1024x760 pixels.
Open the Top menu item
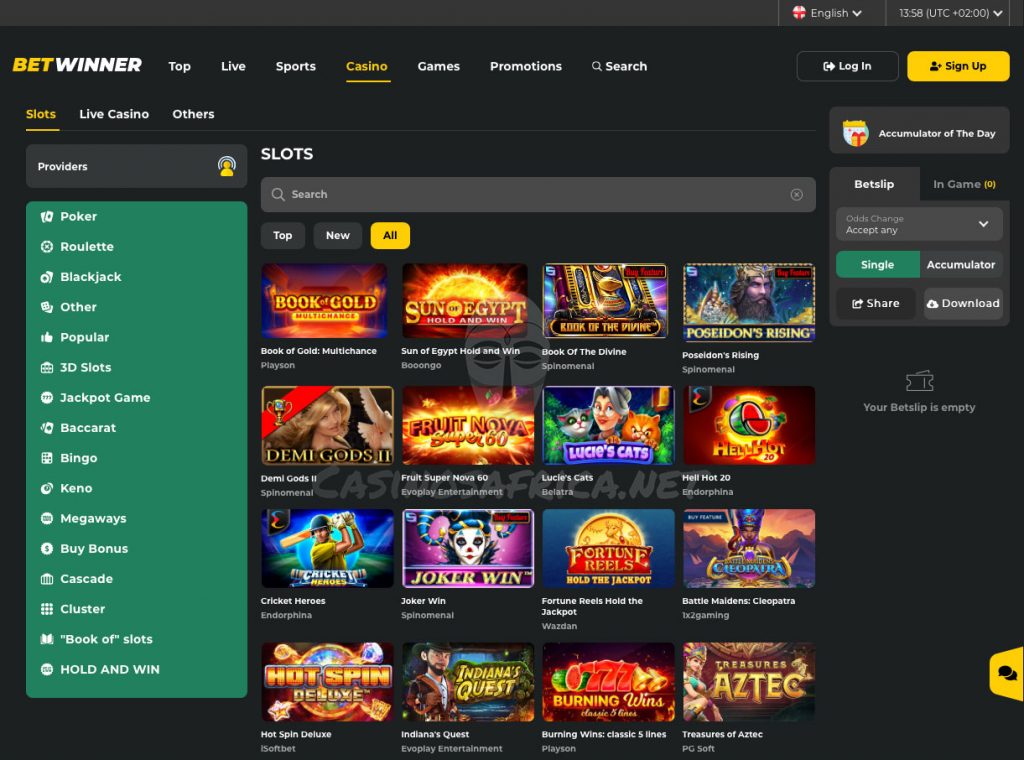[x=180, y=66]
